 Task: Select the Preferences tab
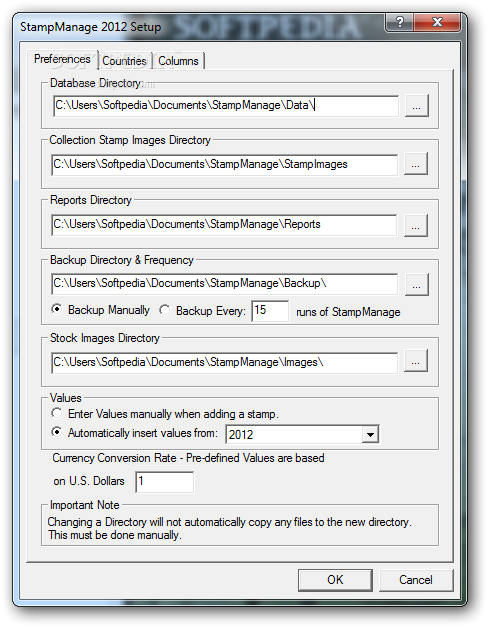[62, 59]
